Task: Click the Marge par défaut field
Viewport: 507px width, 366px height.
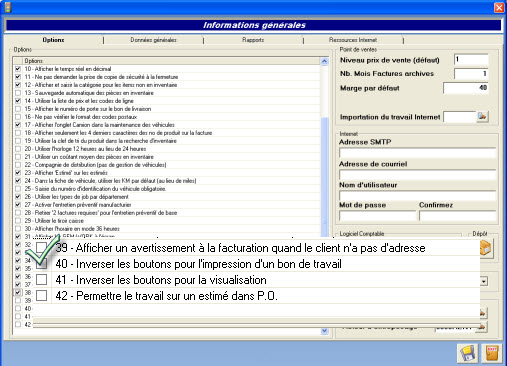Action: point(466,88)
